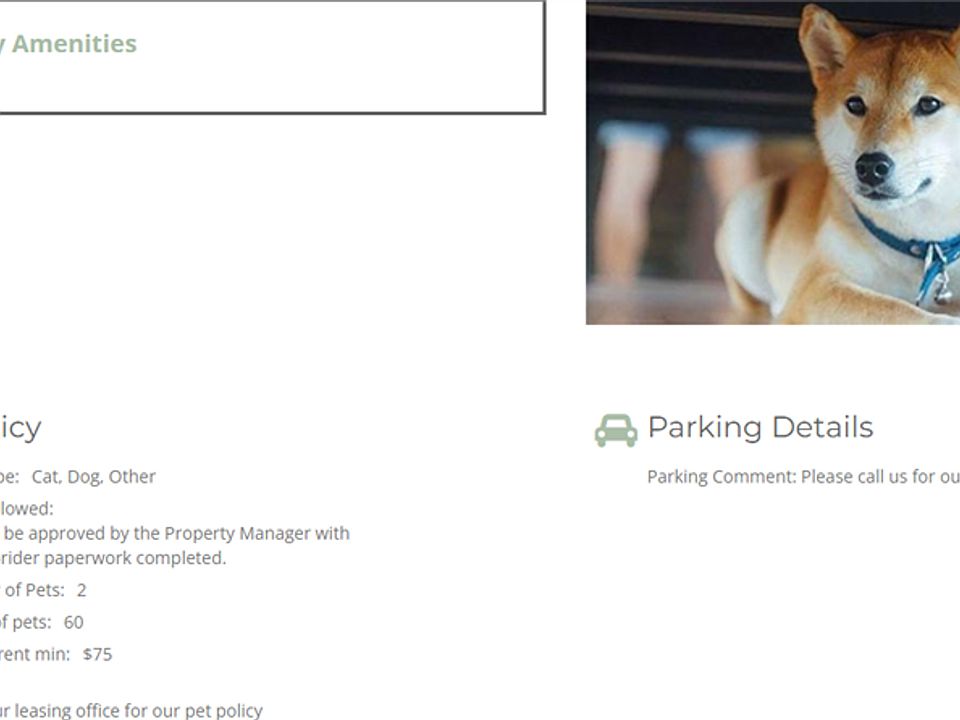The width and height of the screenshot is (960, 720).
Task: Click the pet rent minimum $75
Action: click(98, 655)
